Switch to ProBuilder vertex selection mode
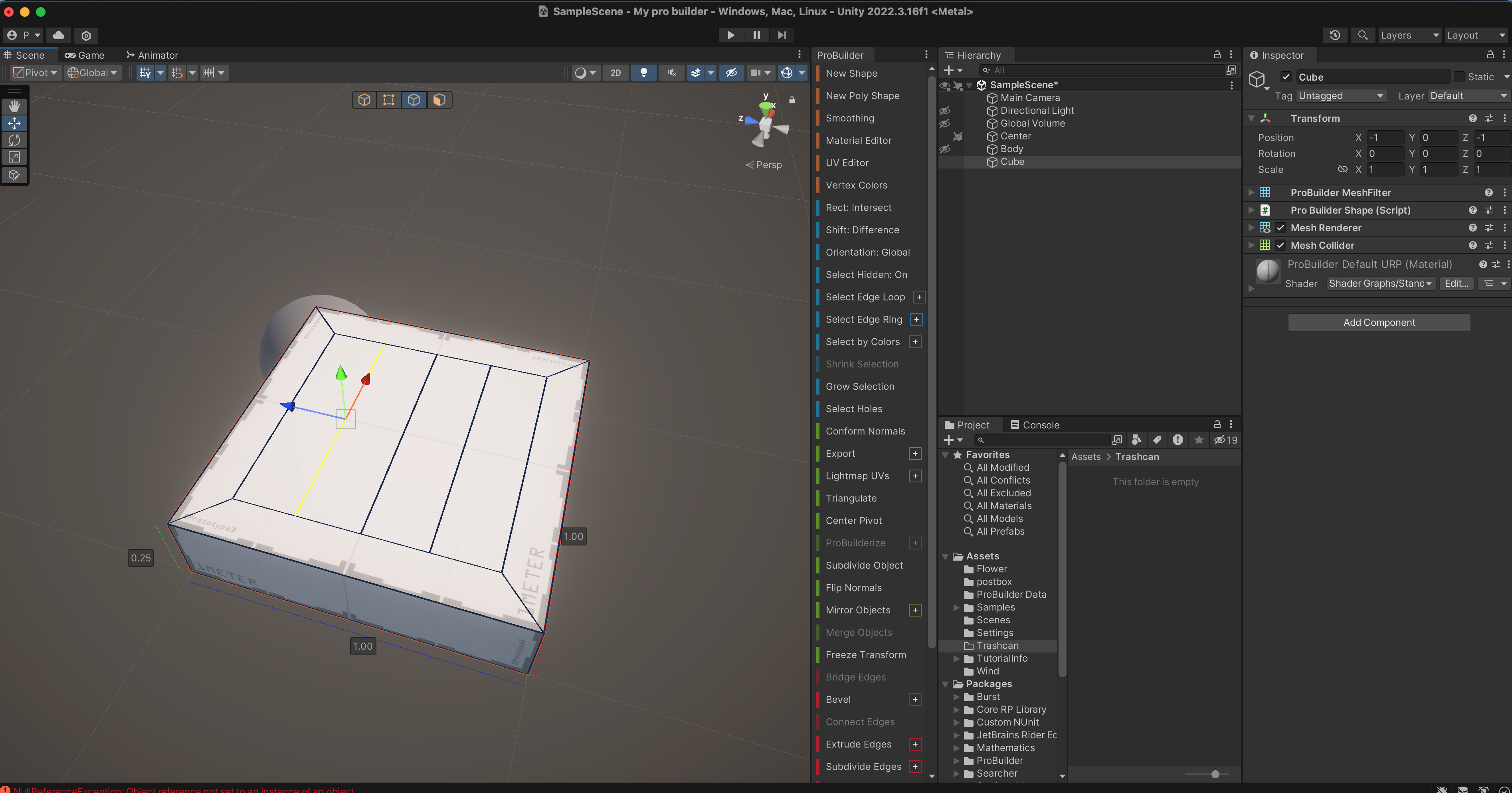This screenshot has width=1512, height=793. pos(388,100)
